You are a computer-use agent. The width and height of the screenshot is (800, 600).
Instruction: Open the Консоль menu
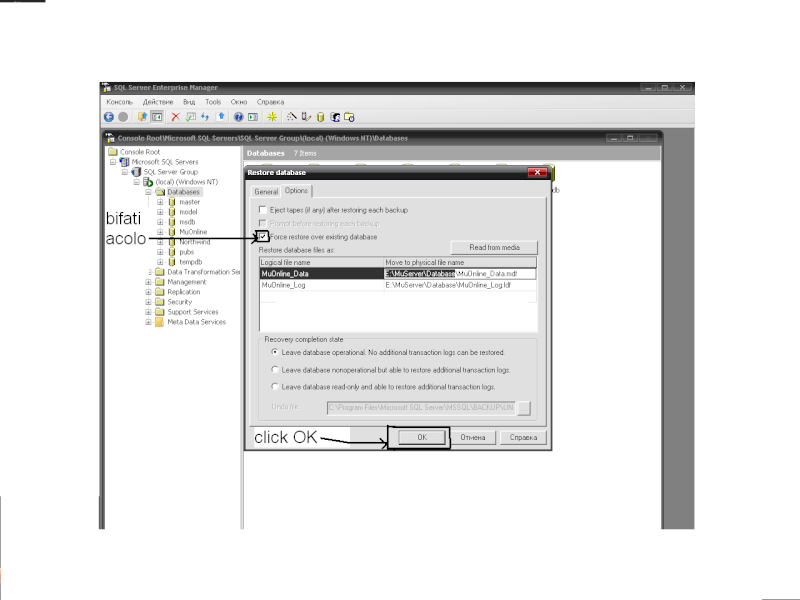coord(119,102)
